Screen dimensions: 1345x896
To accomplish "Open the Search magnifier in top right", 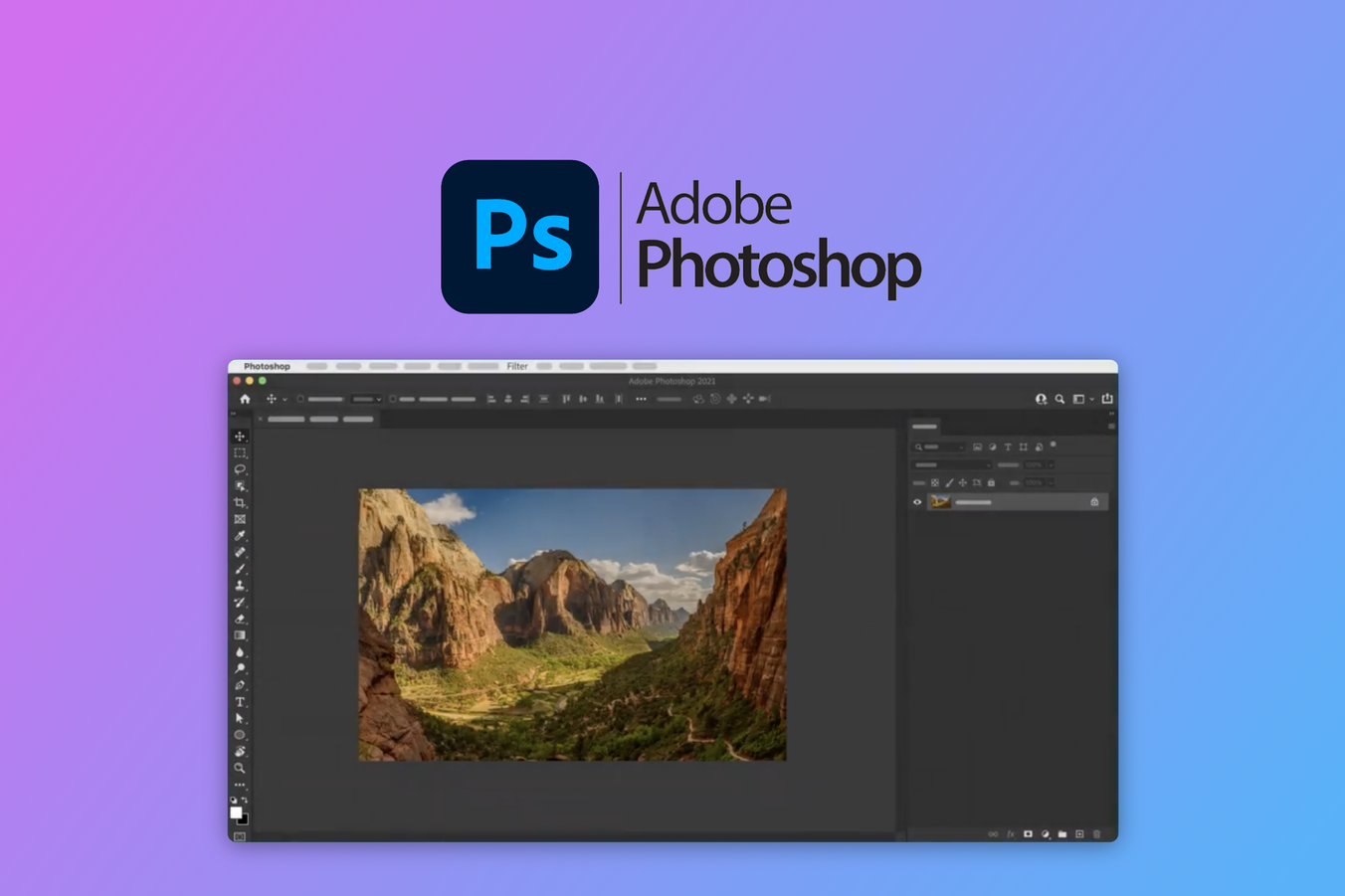I will click(x=1060, y=399).
